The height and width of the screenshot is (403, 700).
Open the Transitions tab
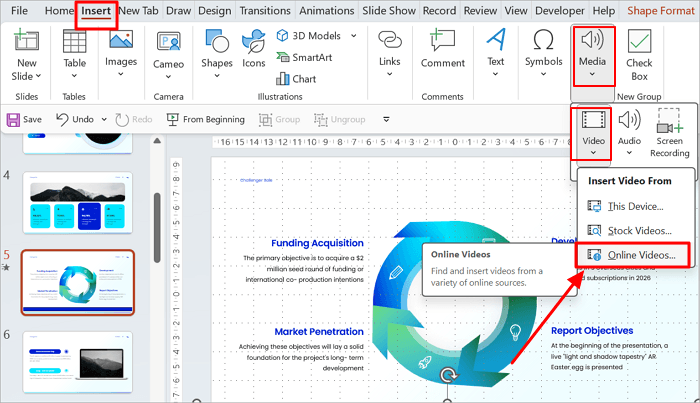click(268, 11)
